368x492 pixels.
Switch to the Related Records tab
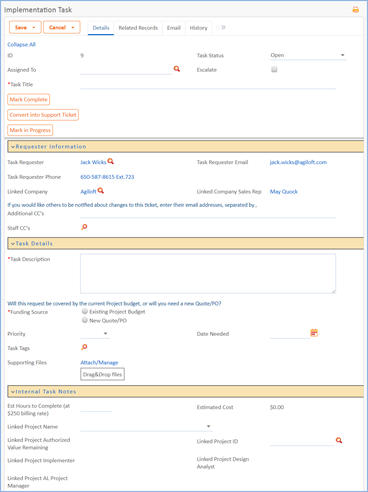click(138, 28)
